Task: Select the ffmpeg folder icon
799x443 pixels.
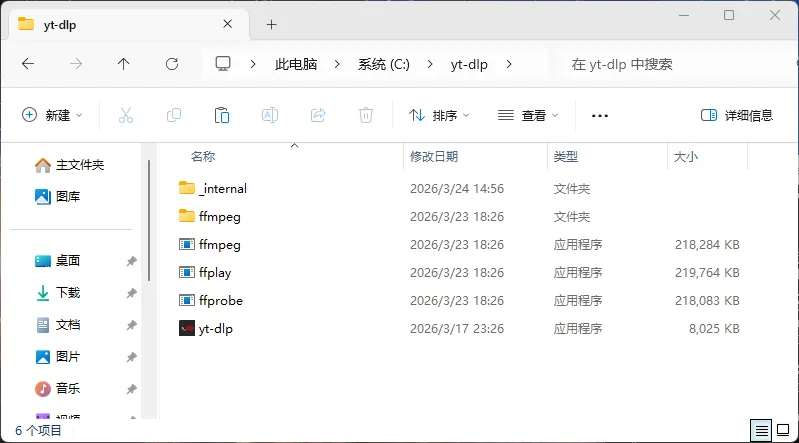Action: click(187, 216)
